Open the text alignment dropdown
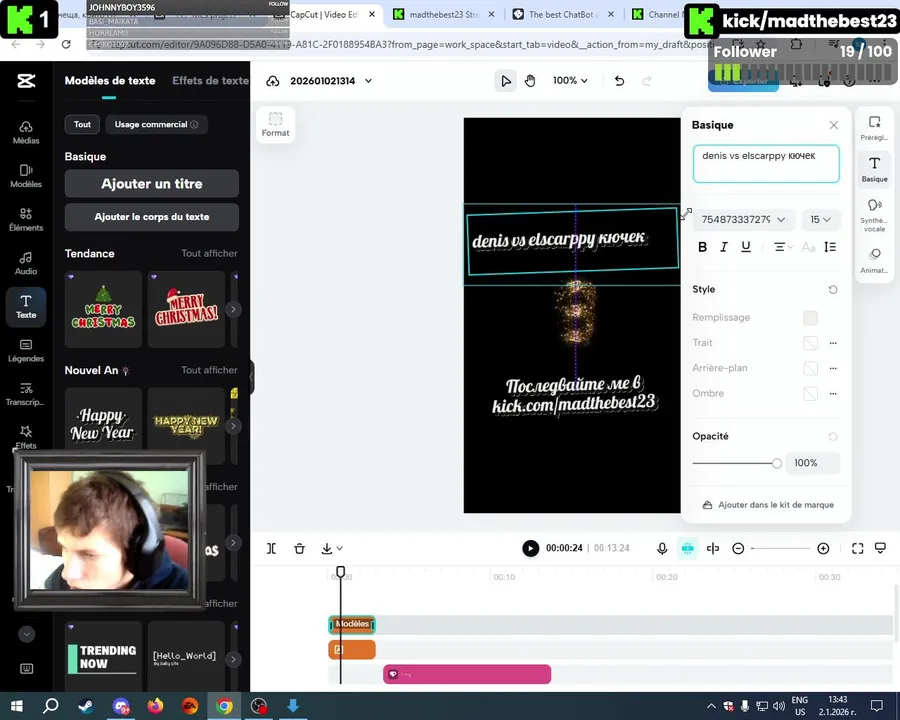The height and width of the screenshot is (720, 900). click(783, 247)
